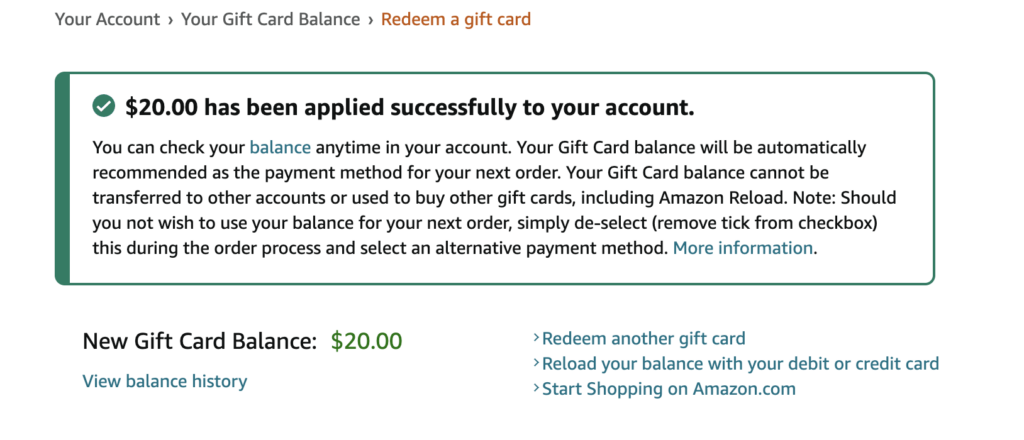This screenshot has width=1024, height=440.
Task: Click the green $20.00 balance amount
Action: click(x=366, y=341)
